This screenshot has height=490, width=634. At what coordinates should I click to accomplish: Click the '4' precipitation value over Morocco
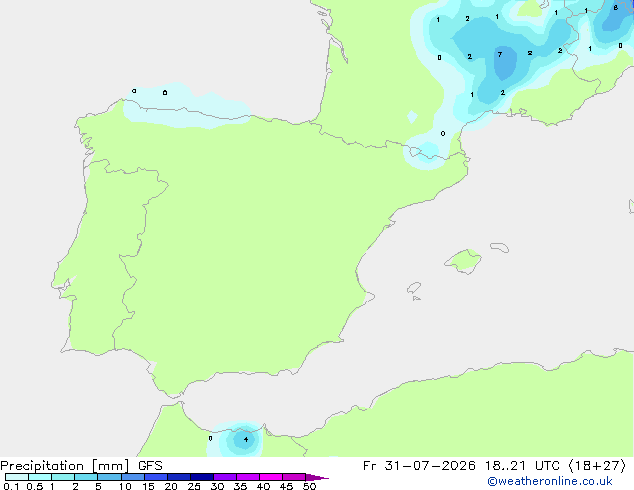click(246, 439)
